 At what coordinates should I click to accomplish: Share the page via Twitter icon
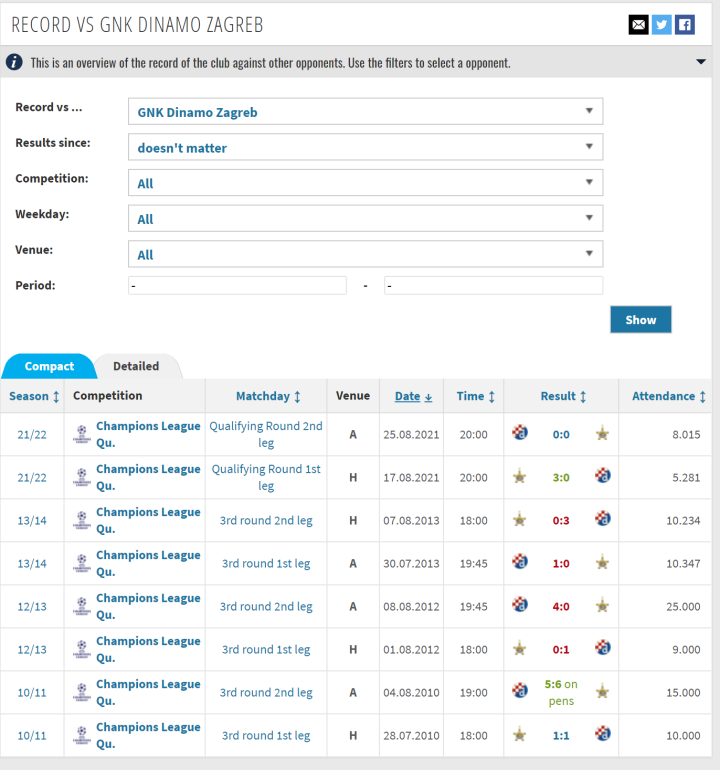pos(661,25)
